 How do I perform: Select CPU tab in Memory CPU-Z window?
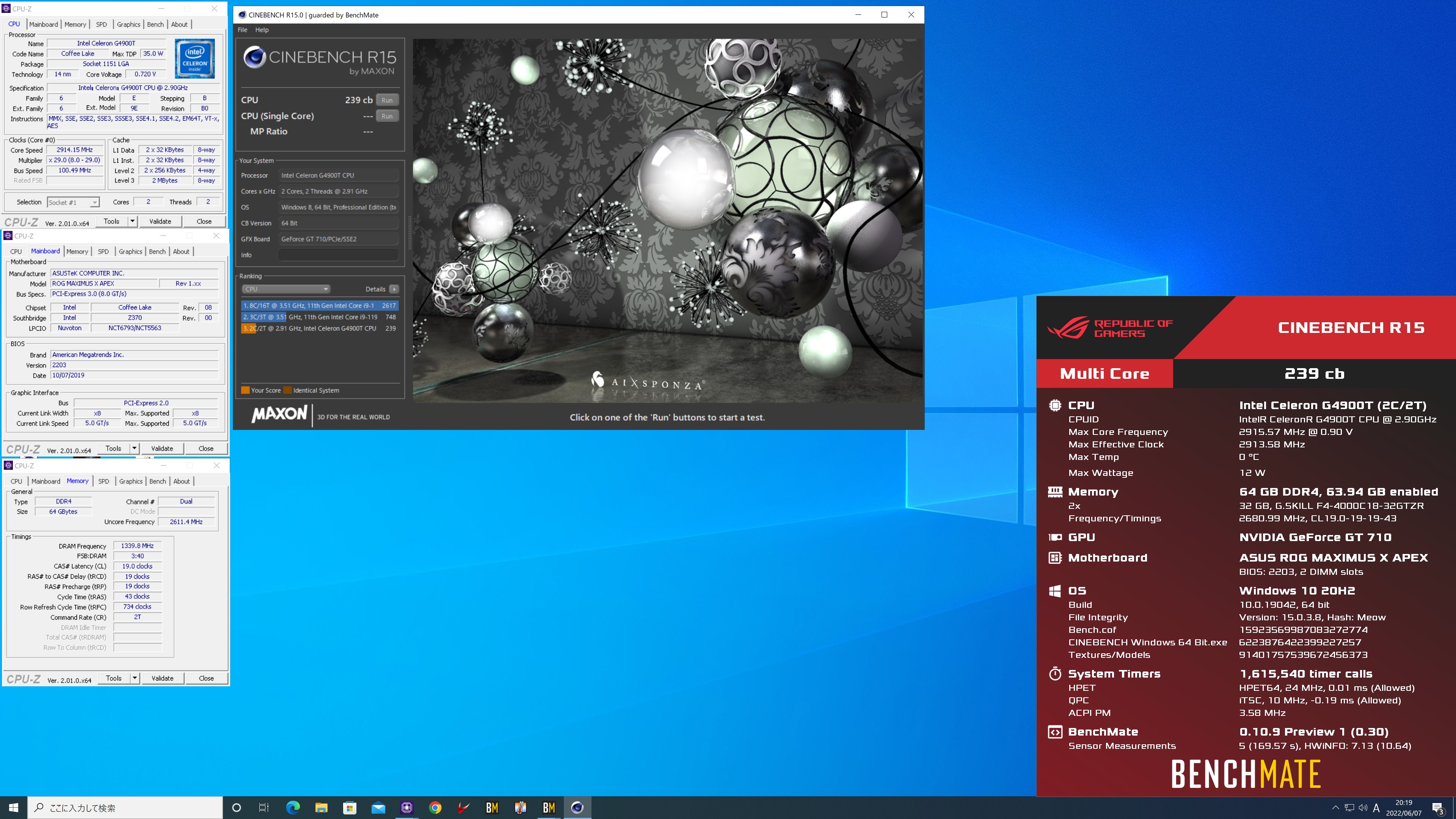point(16,481)
